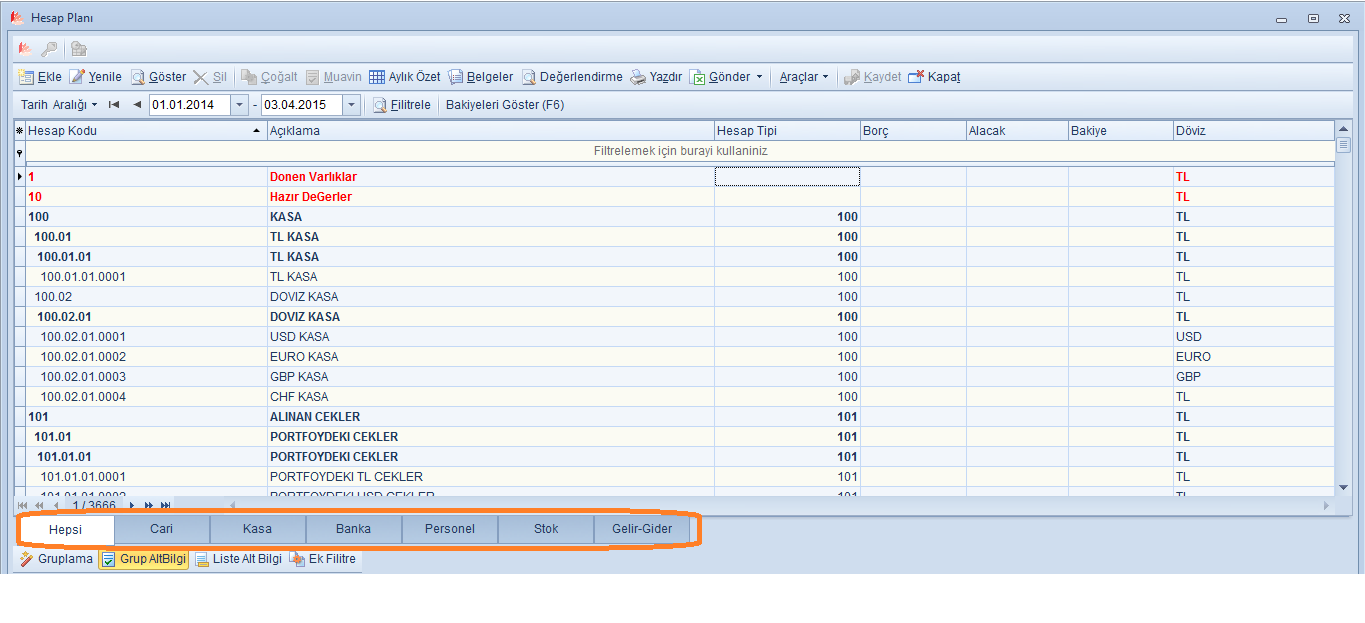Switch to the Cari tab

pyautogui.click(x=162, y=529)
